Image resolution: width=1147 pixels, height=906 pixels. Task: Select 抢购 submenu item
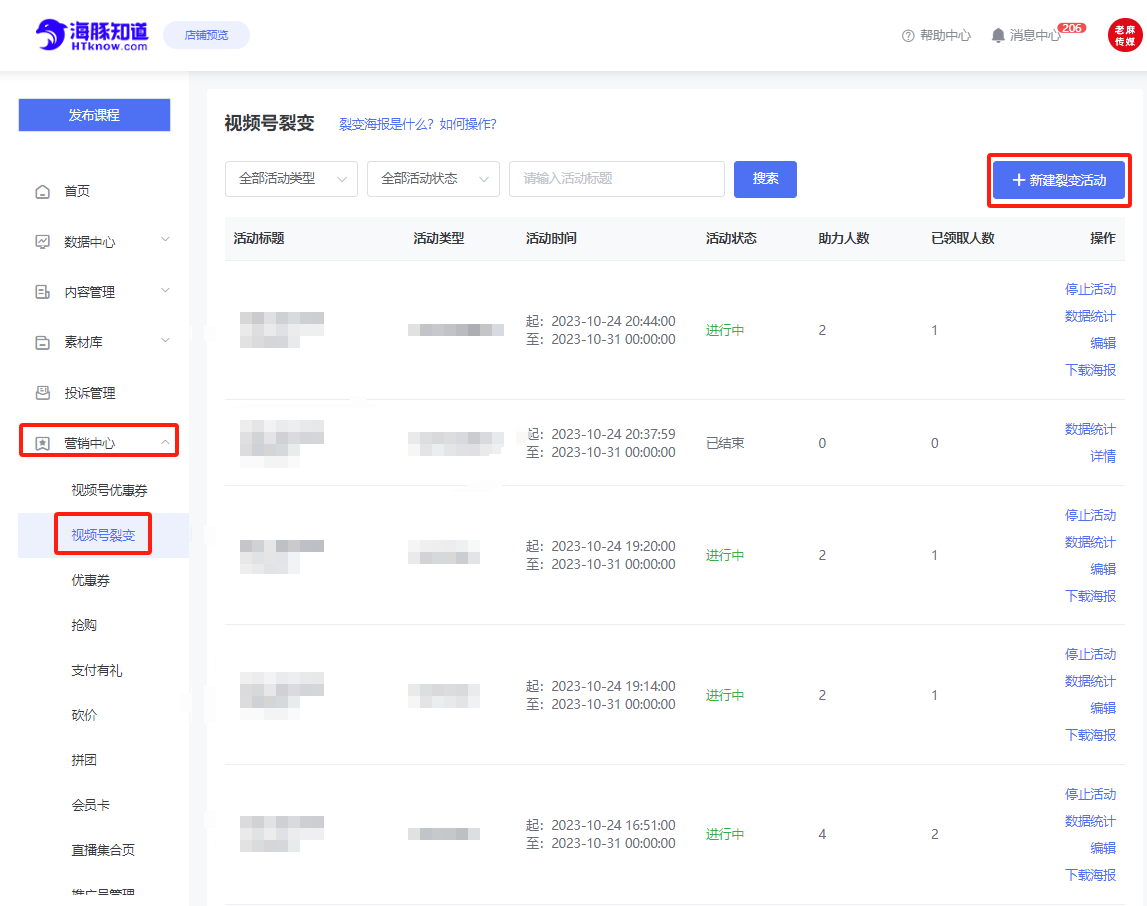click(x=84, y=625)
